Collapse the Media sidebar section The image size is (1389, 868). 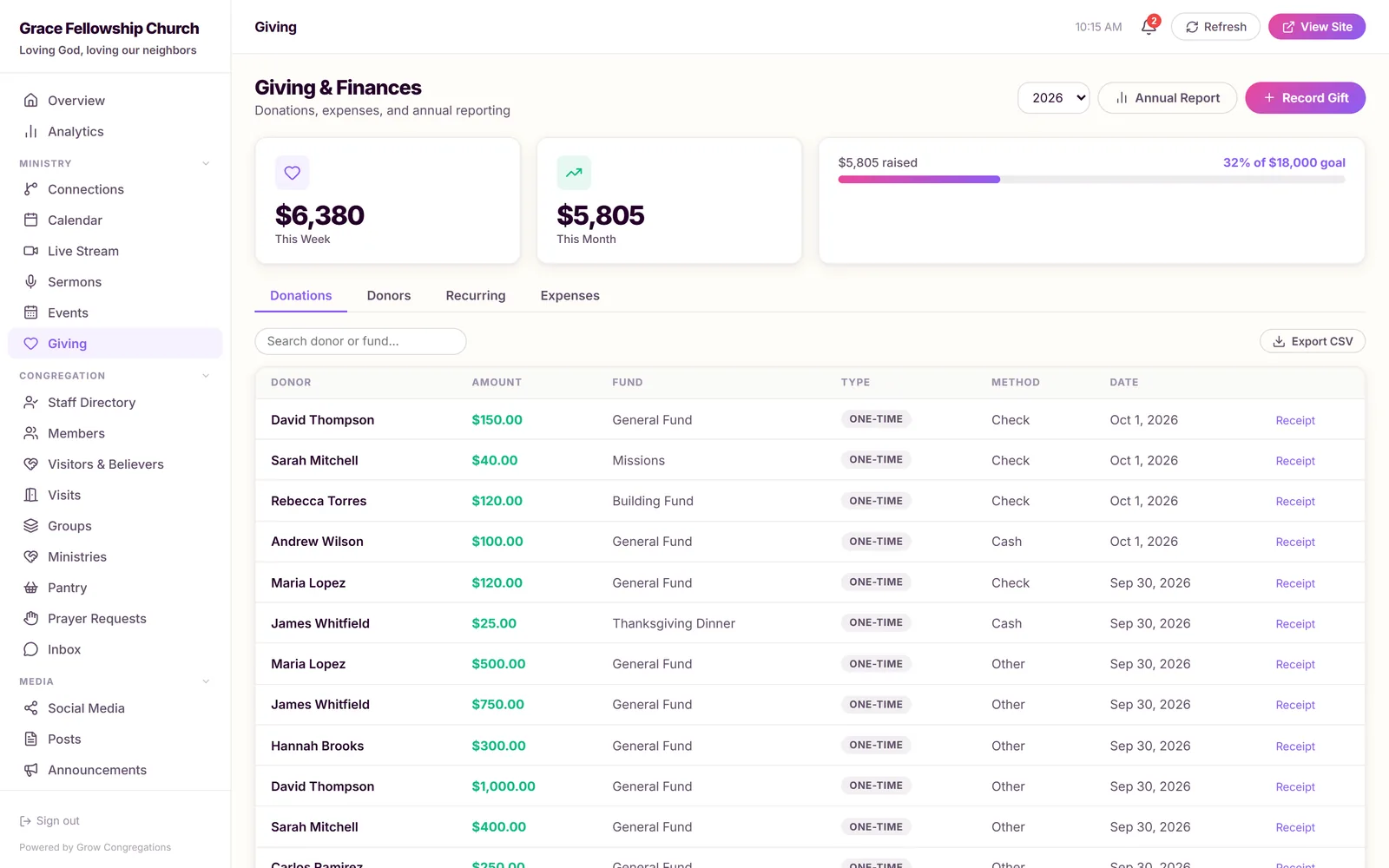pos(206,681)
